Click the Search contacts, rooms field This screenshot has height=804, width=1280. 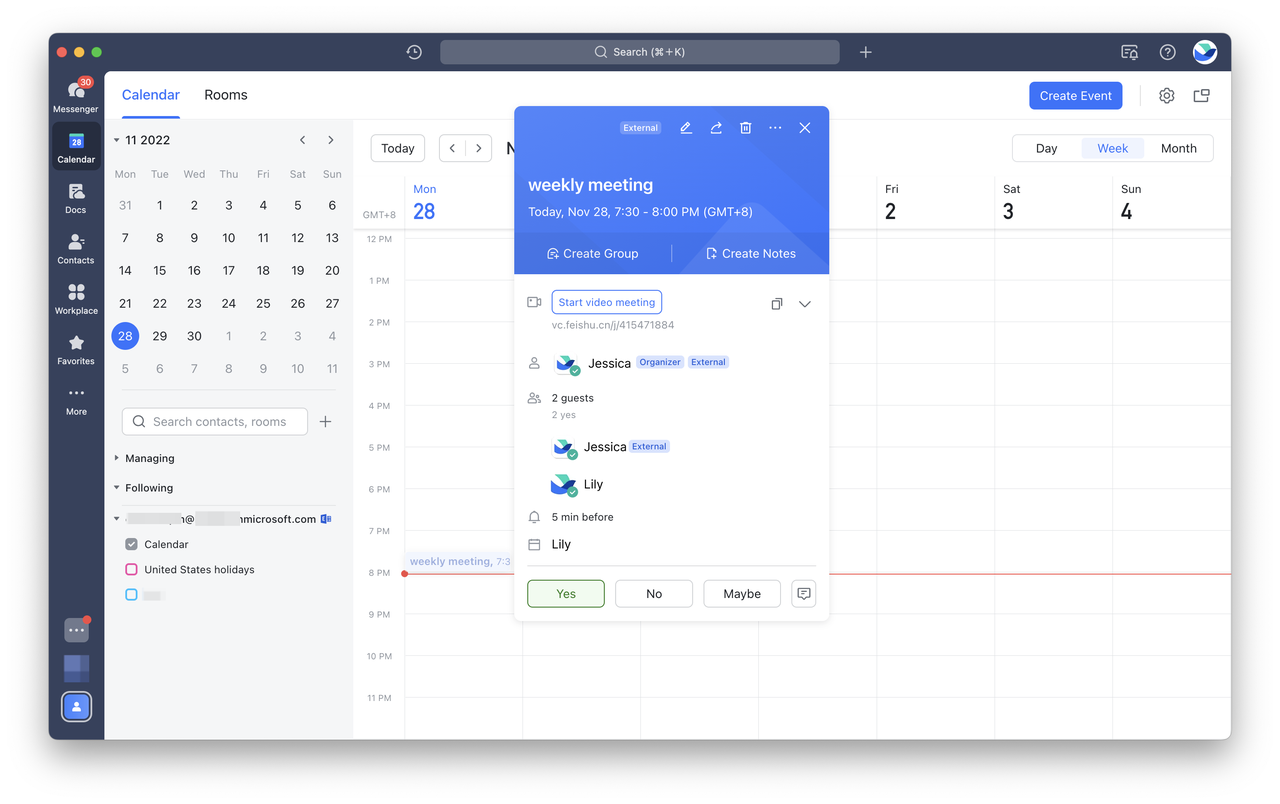pos(215,422)
